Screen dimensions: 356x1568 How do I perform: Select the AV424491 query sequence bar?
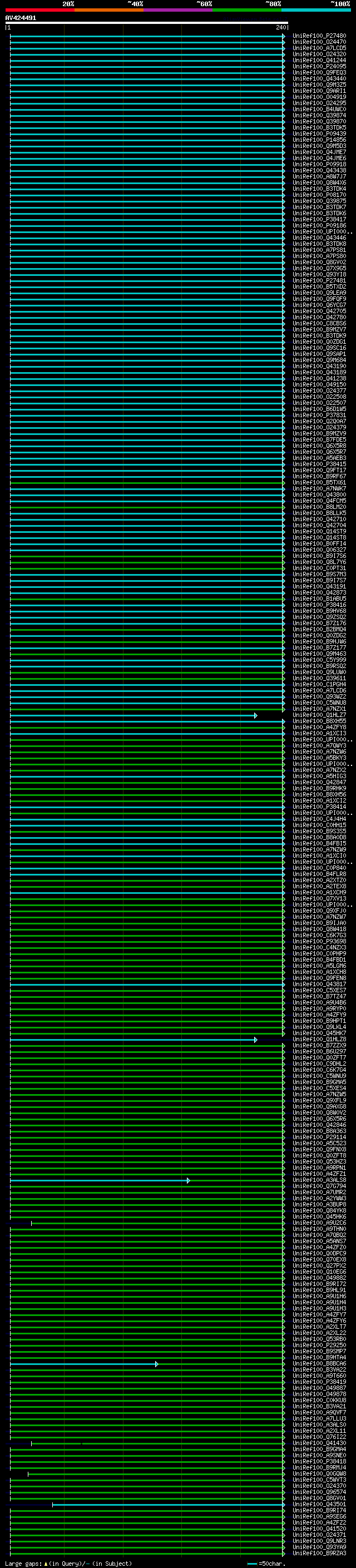[147, 23]
